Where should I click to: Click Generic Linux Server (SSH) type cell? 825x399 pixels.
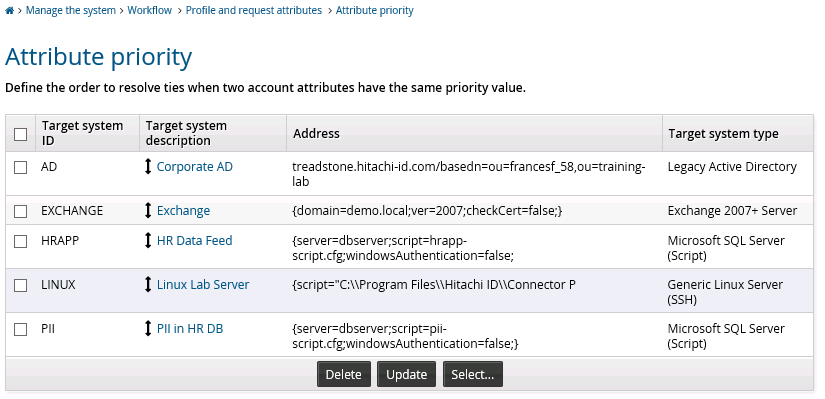pyautogui.click(x=738, y=292)
